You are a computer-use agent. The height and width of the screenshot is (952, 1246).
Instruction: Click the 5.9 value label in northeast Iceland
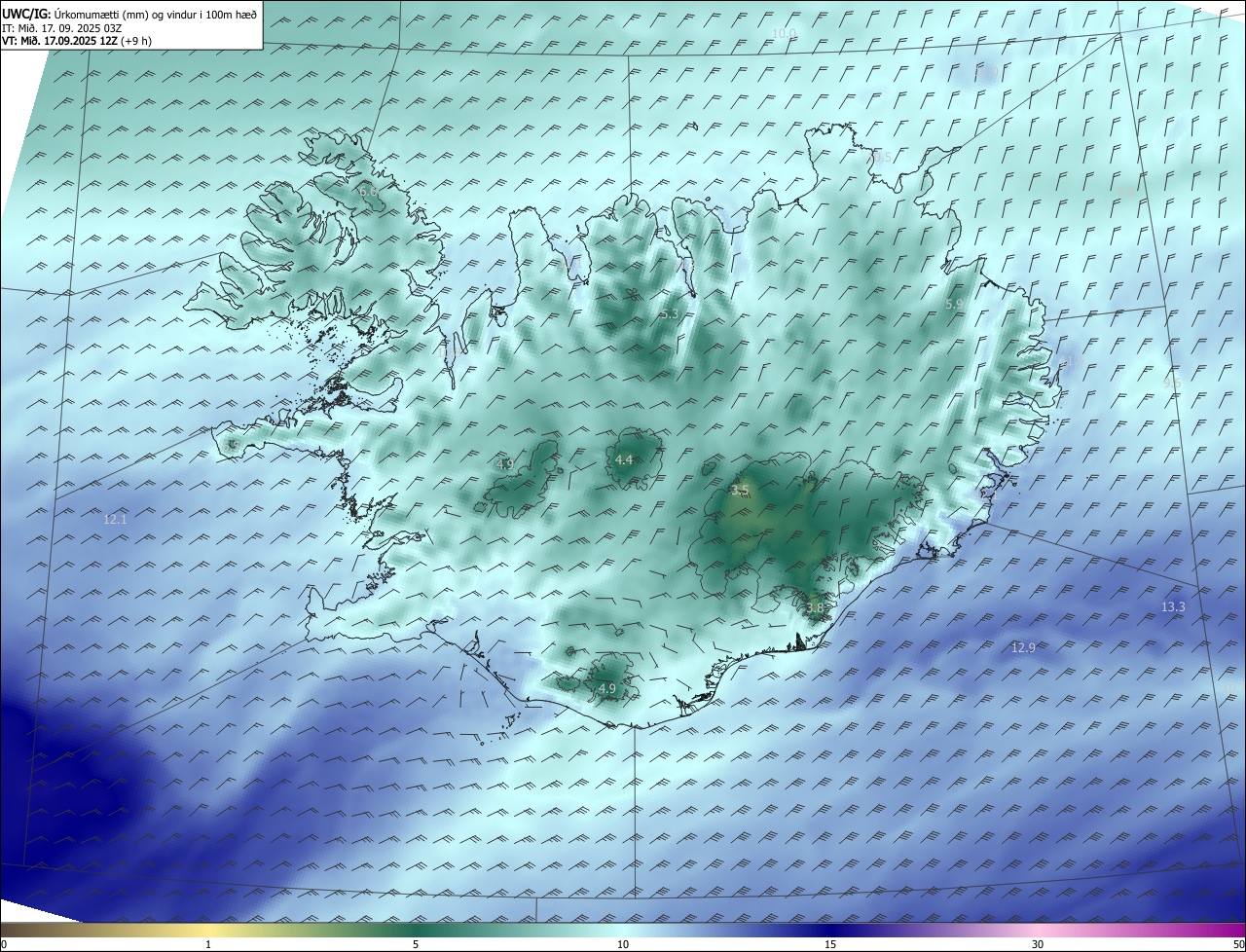955,304
